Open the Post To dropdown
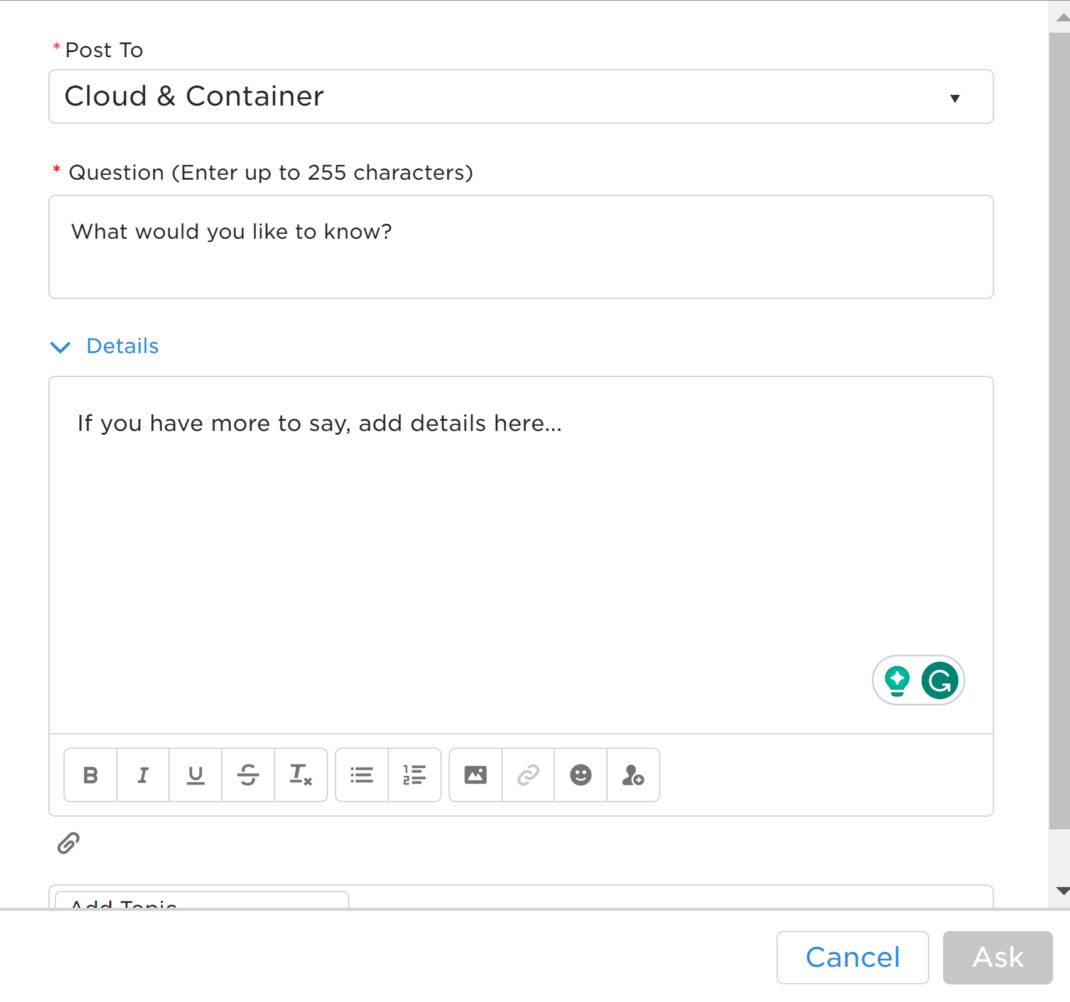 [520, 96]
